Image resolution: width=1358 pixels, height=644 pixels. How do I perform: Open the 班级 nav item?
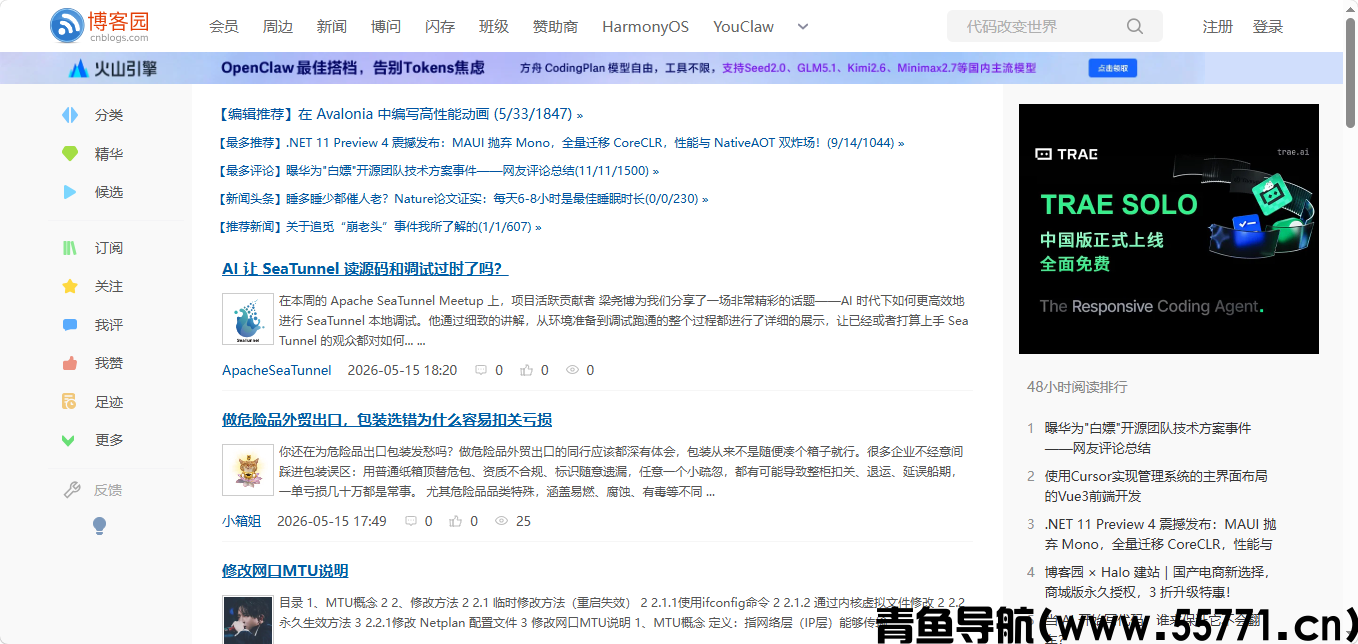pyautogui.click(x=494, y=27)
